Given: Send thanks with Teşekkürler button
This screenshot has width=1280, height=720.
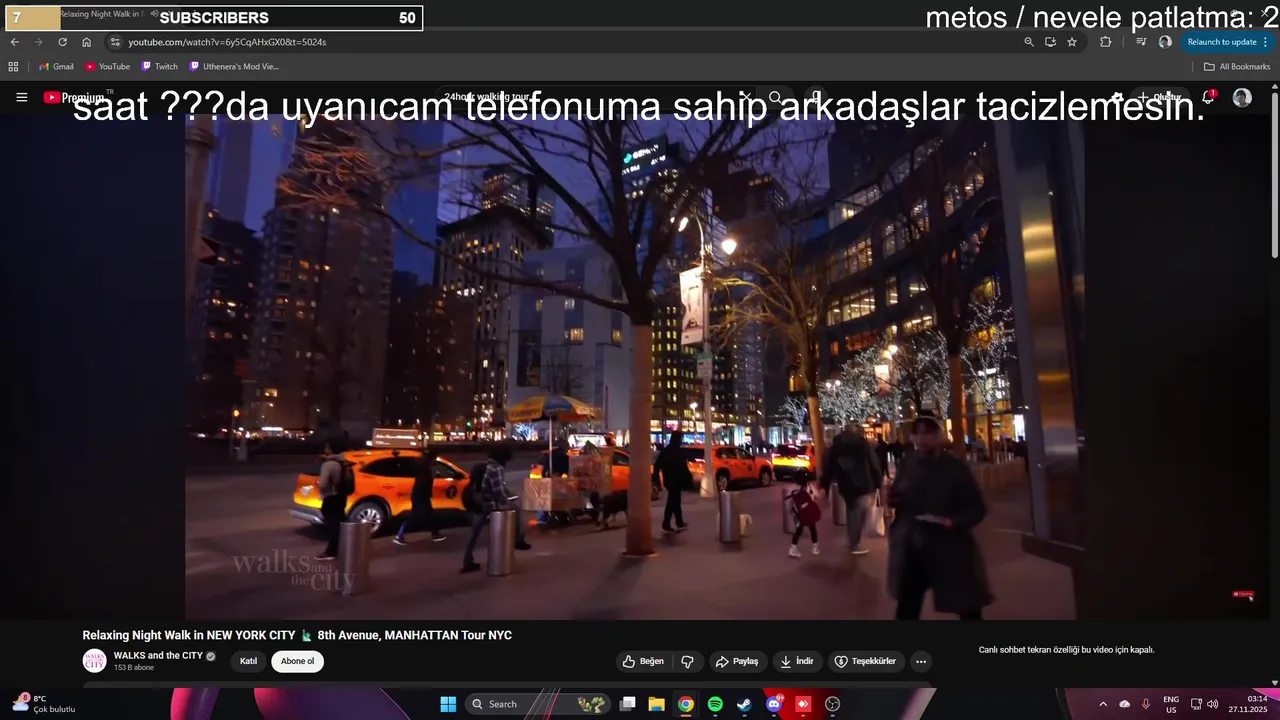Looking at the screenshot, I should (866, 661).
